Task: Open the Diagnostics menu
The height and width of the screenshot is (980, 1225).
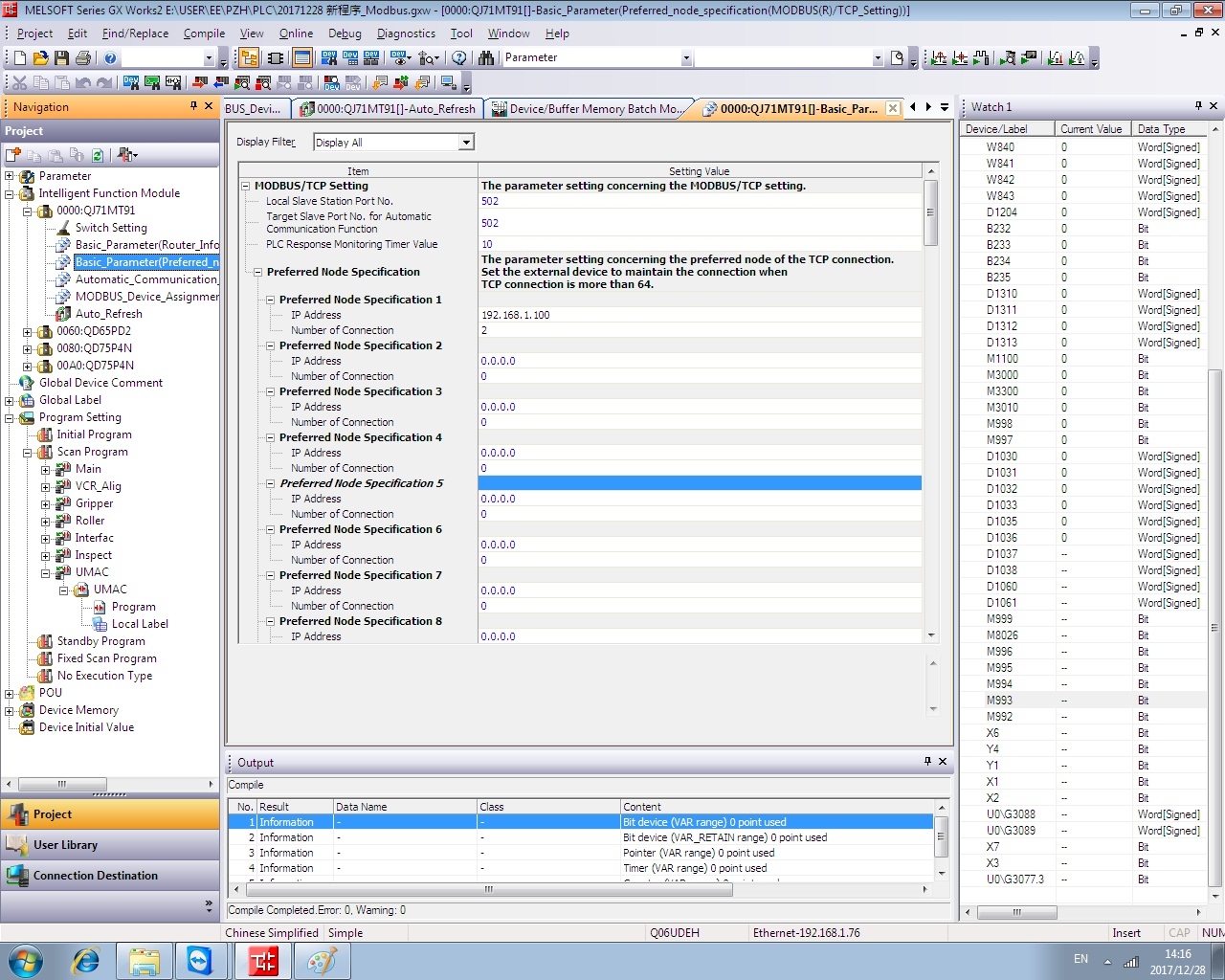Action: [406, 33]
